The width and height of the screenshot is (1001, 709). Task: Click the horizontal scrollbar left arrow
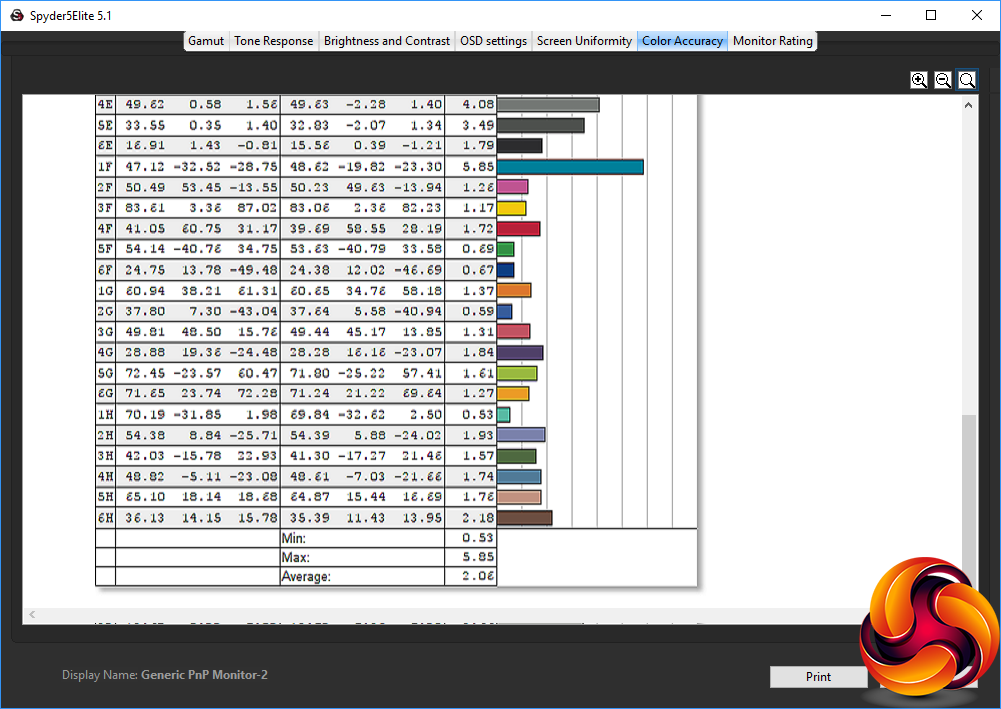pyautogui.click(x=30, y=614)
